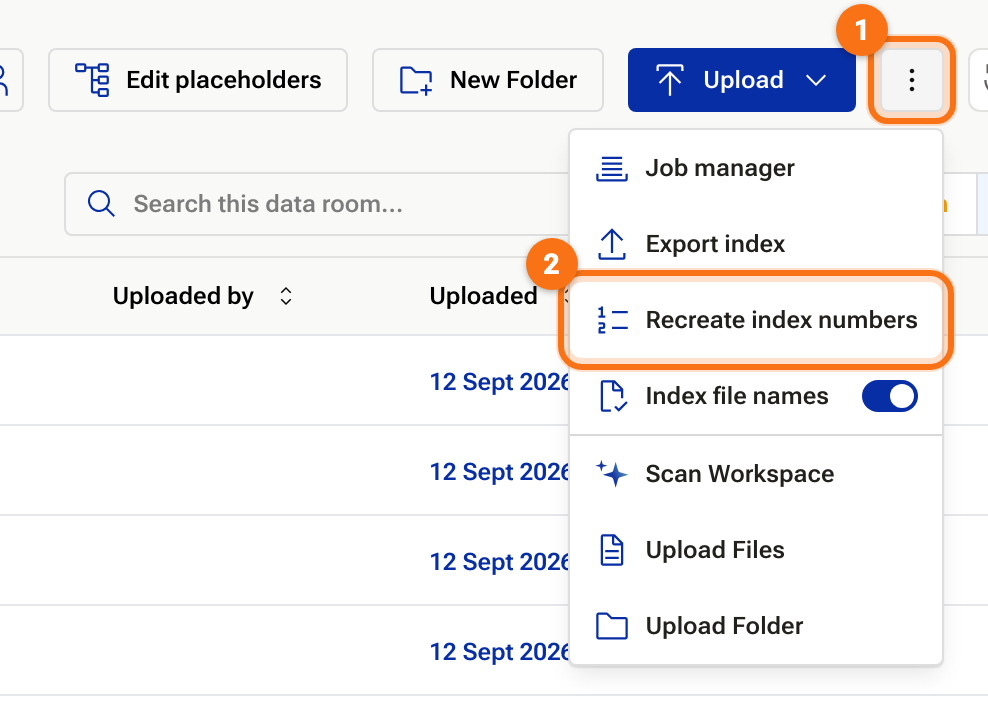Select Export index menu entry
This screenshot has width=988, height=712.
(756, 244)
